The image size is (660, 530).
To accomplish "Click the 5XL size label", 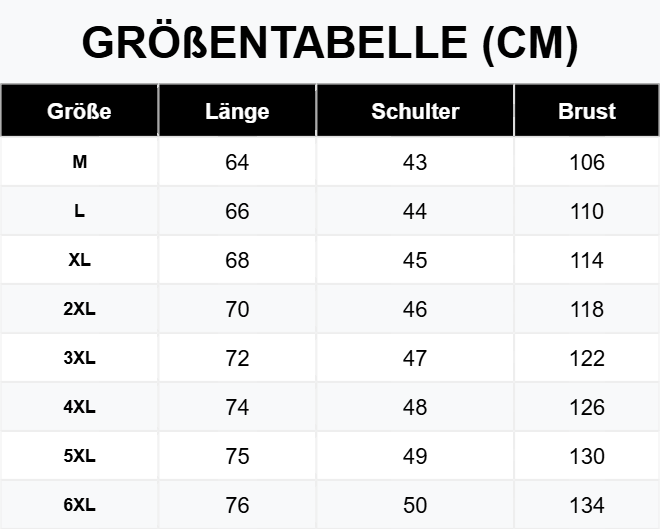I will [x=79, y=456].
